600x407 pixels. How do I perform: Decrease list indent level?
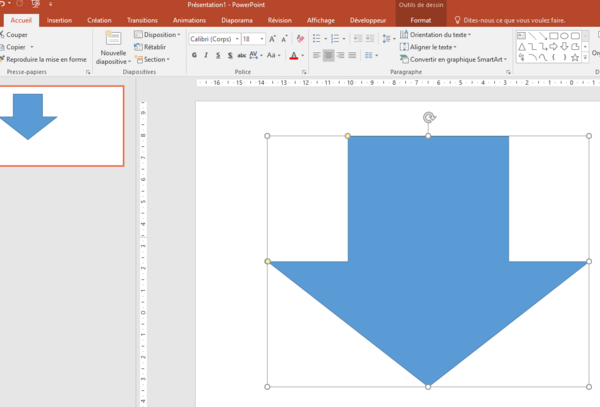[x=358, y=38]
